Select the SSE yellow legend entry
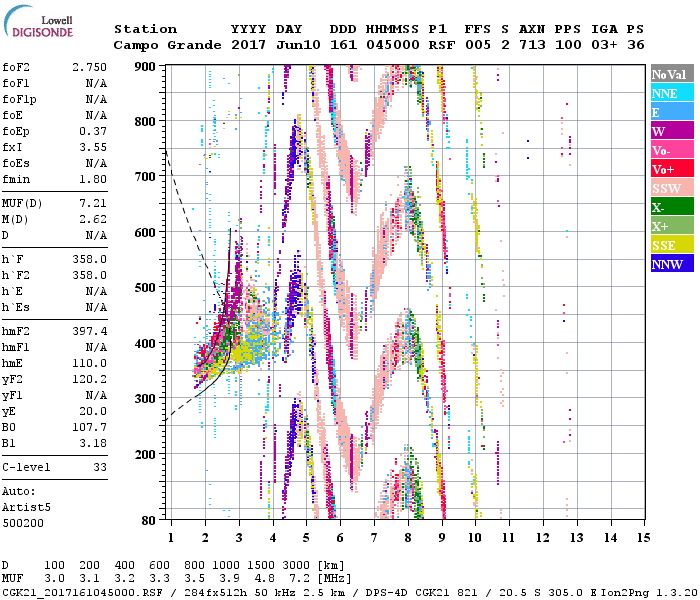This screenshot has width=700, height=600. click(672, 246)
